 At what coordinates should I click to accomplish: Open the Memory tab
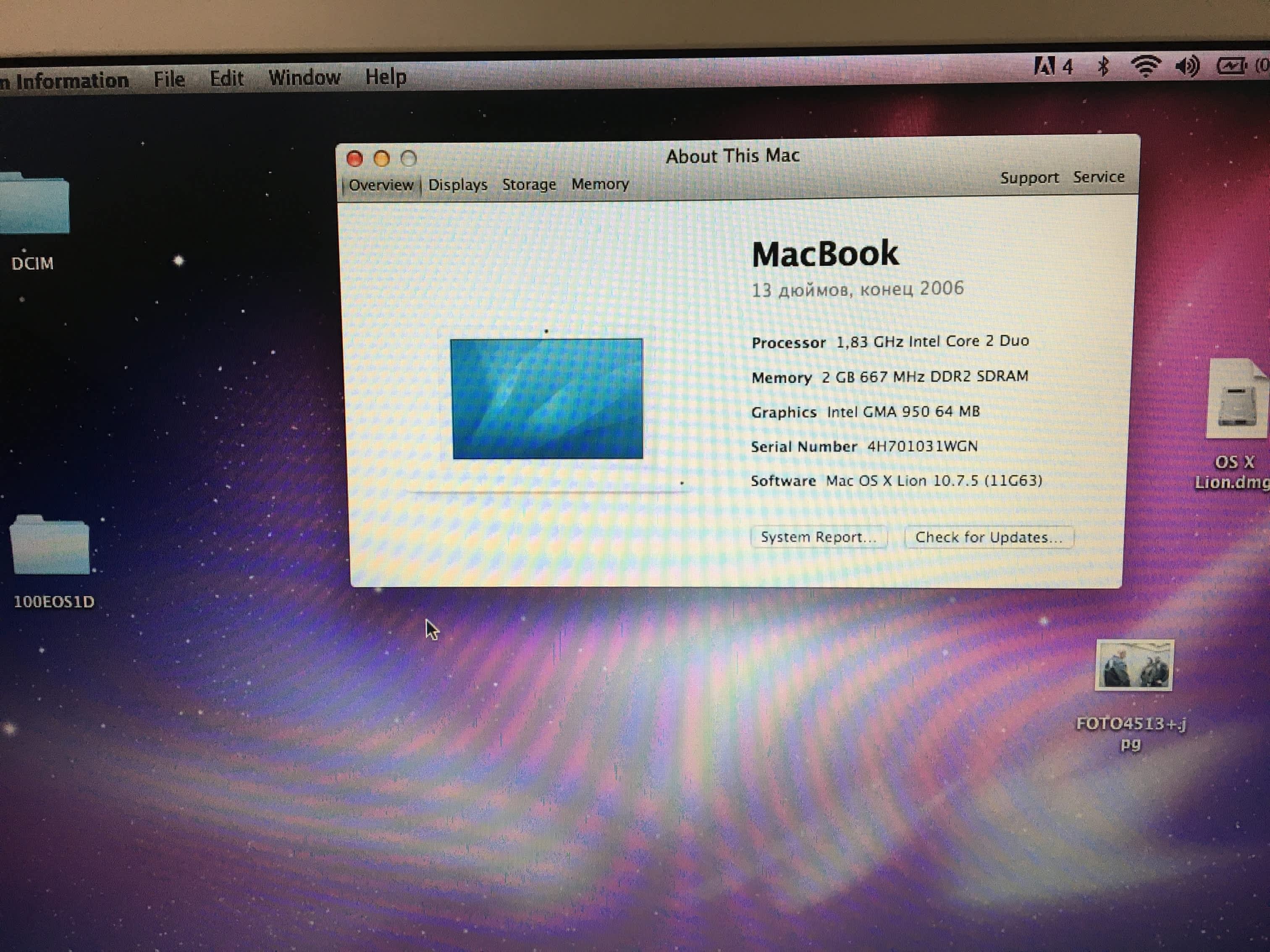[x=600, y=184]
